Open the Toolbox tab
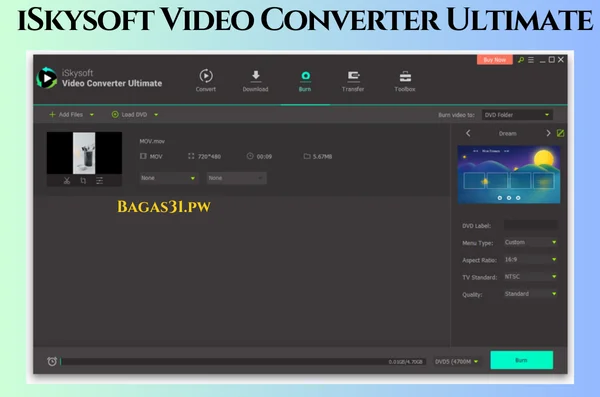 click(x=405, y=81)
